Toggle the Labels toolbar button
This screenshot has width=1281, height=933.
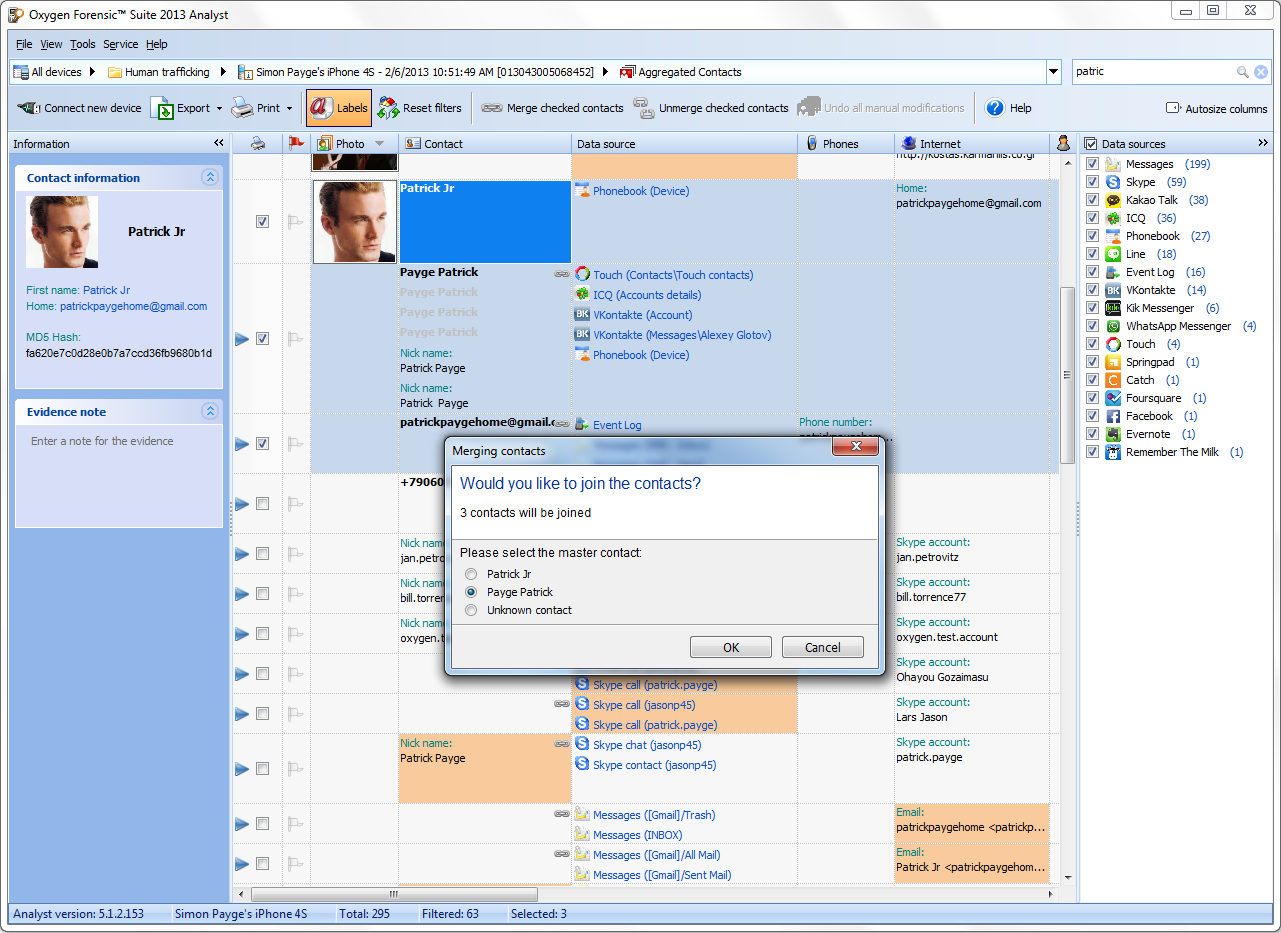click(x=338, y=108)
